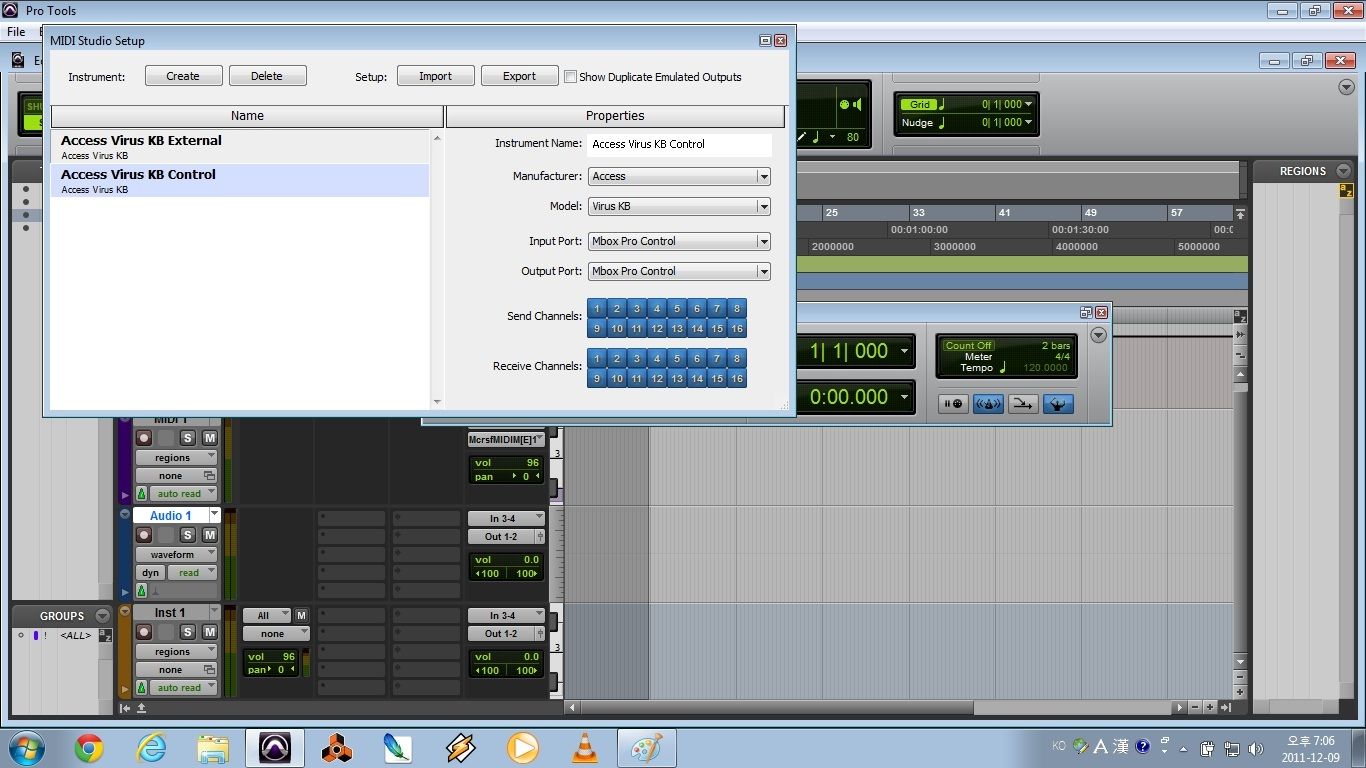This screenshot has width=1366, height=768.
Task: Click the Instrument Name input field
Action: tap(679, 144)
